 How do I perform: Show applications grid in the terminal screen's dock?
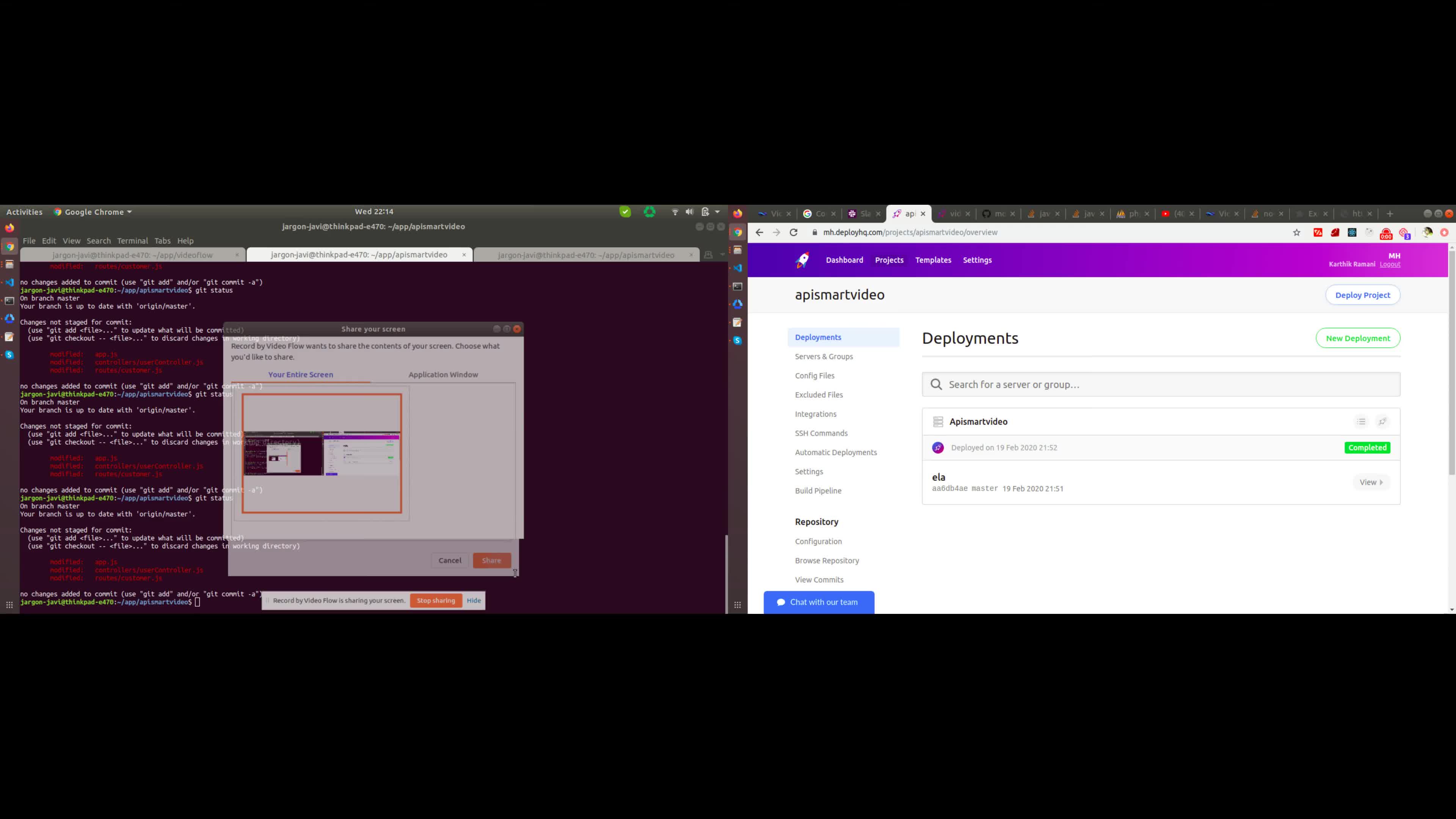9,605
